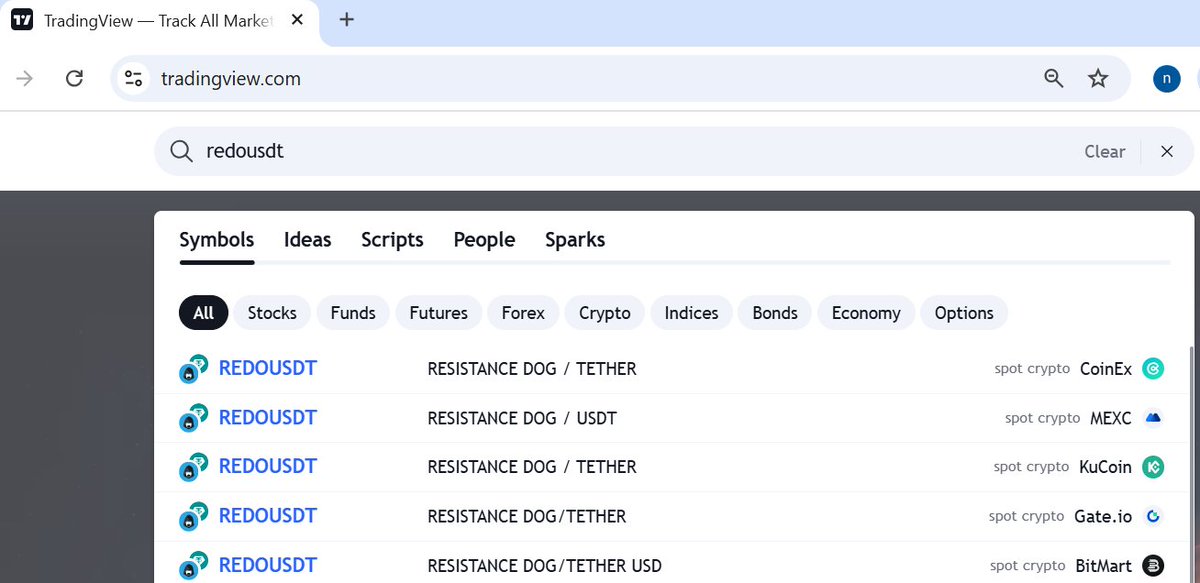1200x583 pixels.
Task: Filter results by Funds
Action: point(353,313)
